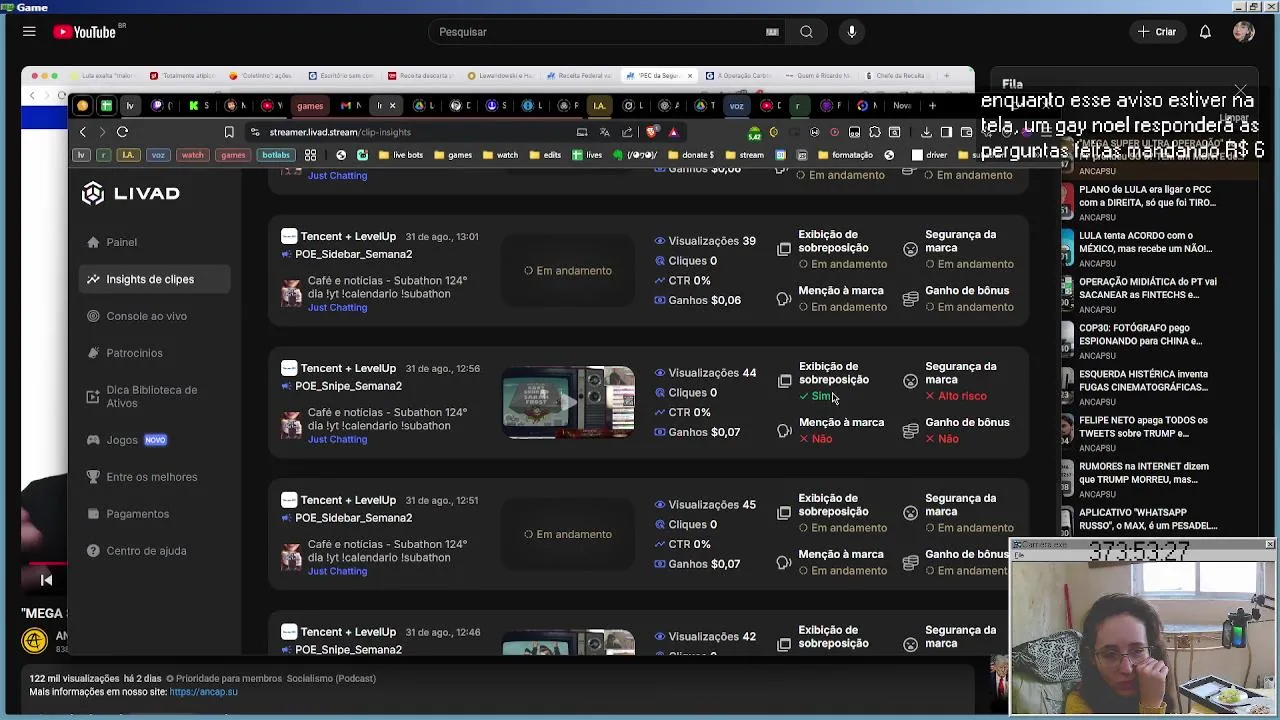Open POE_Snipe_Semana2 clip thumbnail at 12:56
The height and width of the screenshot is (720, 1280).
pyautogui.click(x=568, y=403)
